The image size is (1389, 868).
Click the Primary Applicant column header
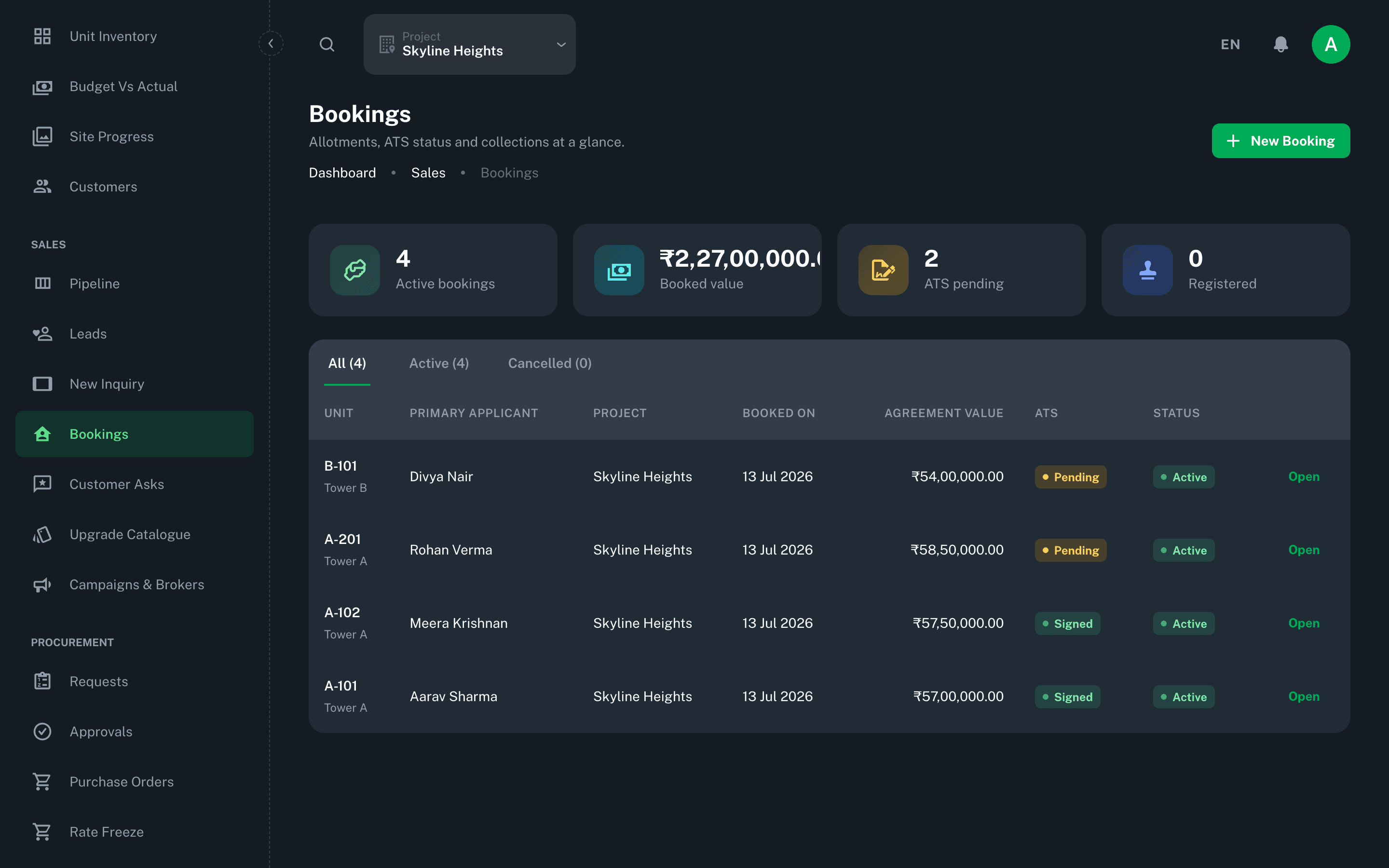pos(474,413)
